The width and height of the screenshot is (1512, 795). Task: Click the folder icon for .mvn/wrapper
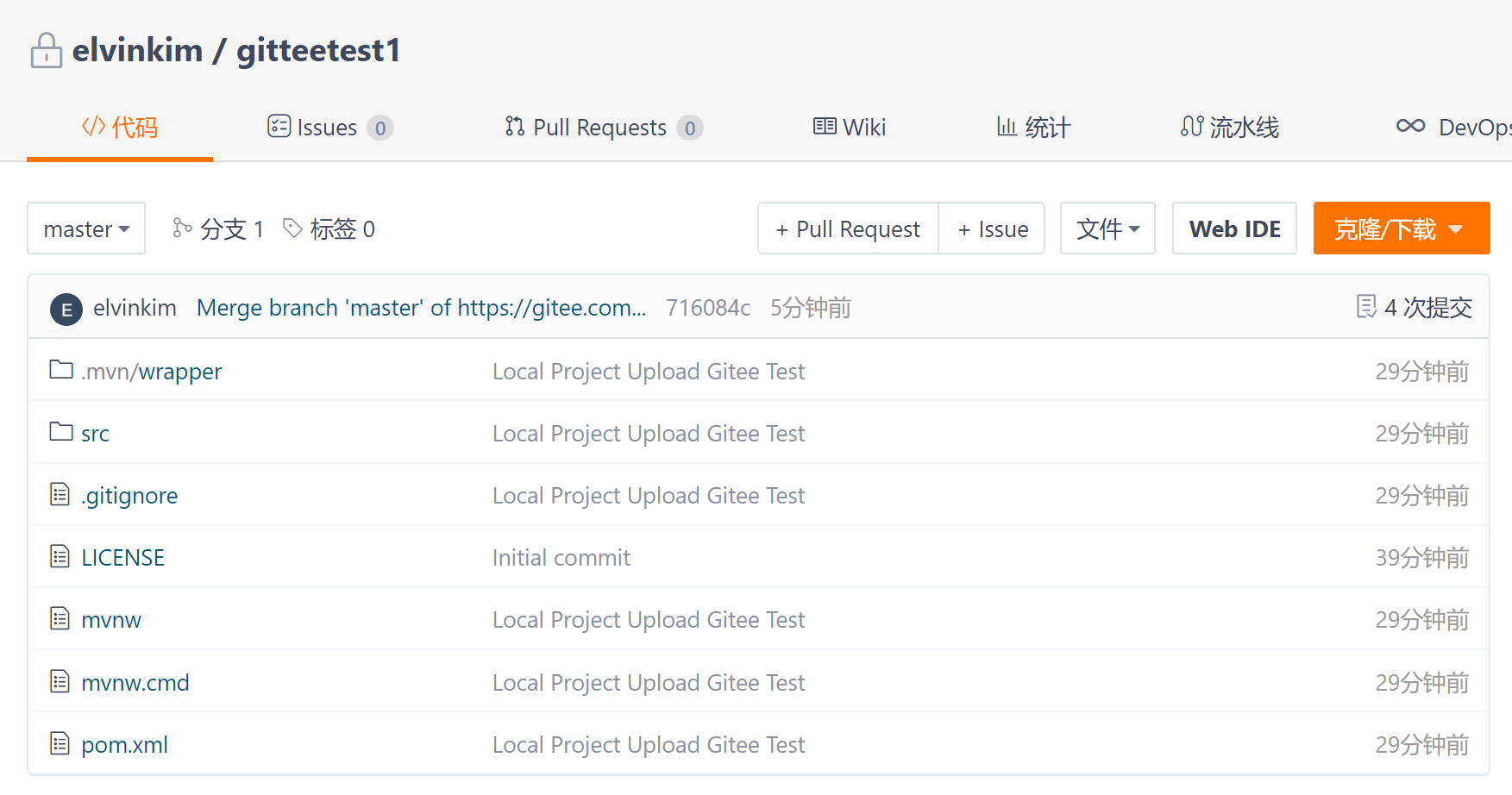pos(61,370)
